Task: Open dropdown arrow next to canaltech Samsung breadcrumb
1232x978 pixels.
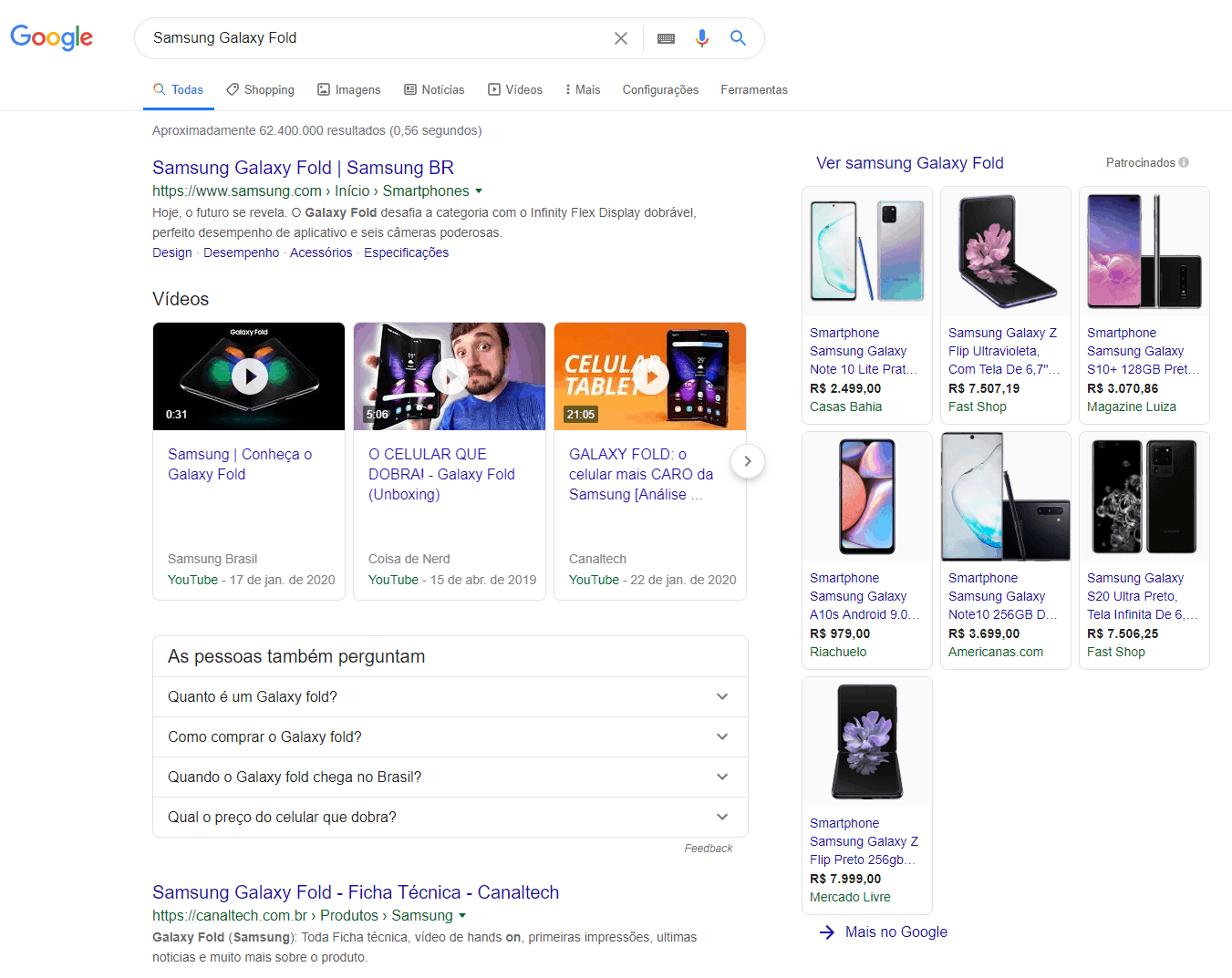Action: coord(462,916)
